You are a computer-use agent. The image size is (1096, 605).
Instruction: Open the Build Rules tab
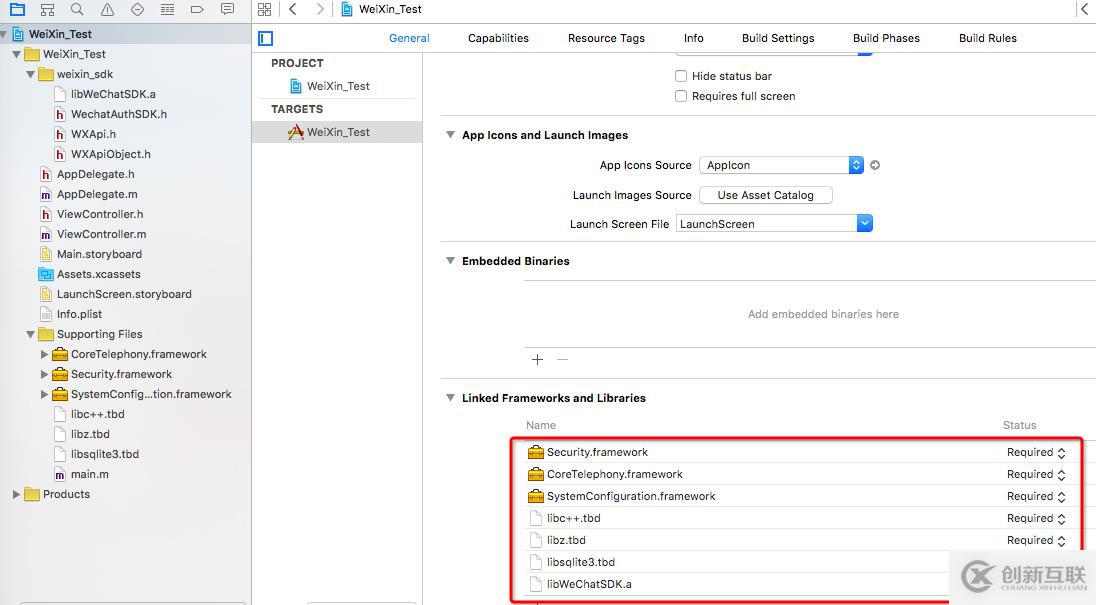pos(988,38)
